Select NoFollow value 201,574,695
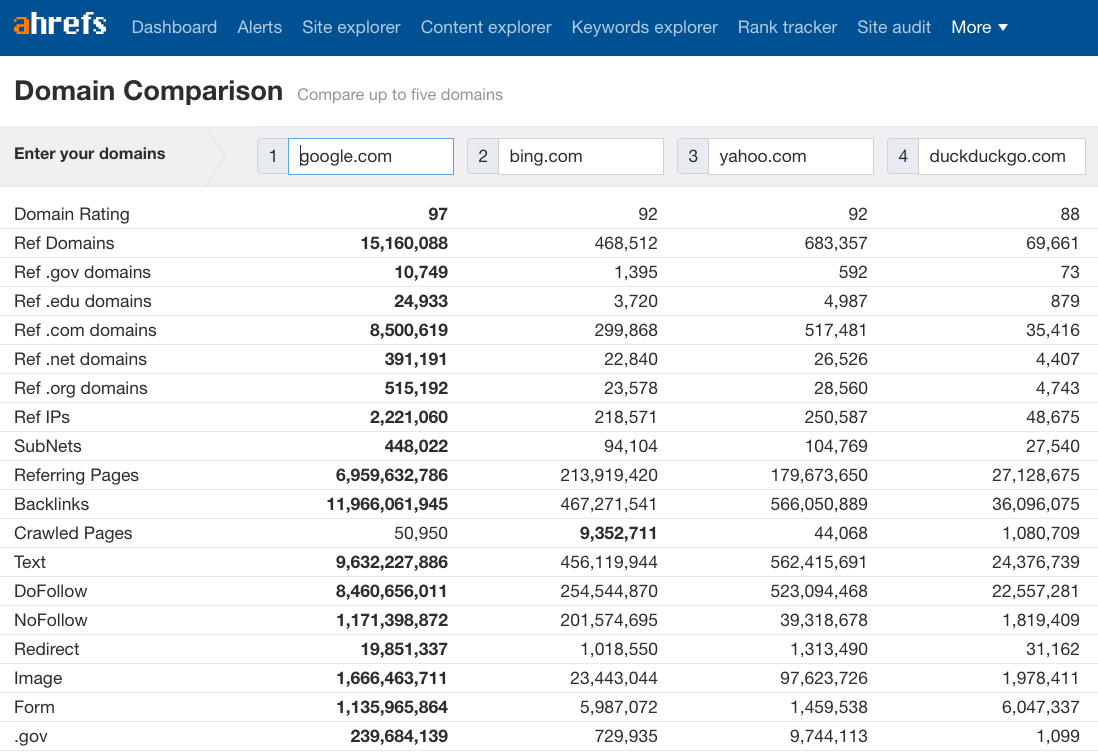 609,620
